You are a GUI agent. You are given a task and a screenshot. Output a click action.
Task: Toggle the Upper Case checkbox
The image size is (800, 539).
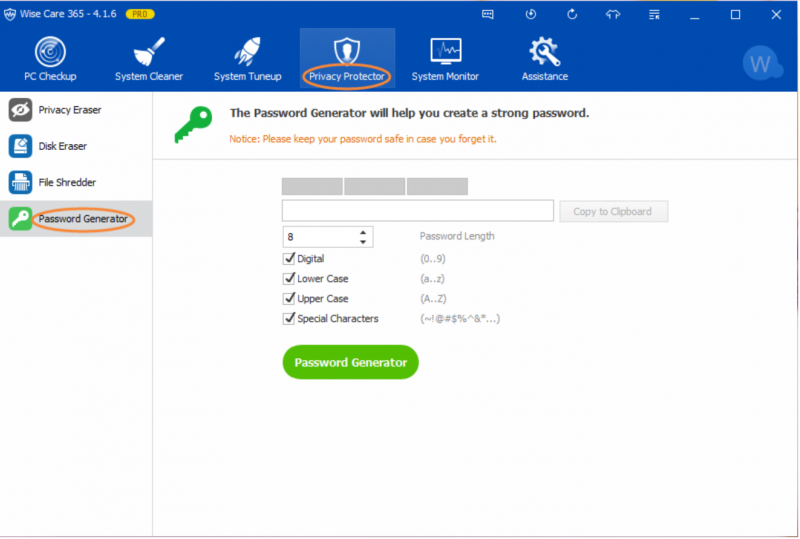(289, 298)
